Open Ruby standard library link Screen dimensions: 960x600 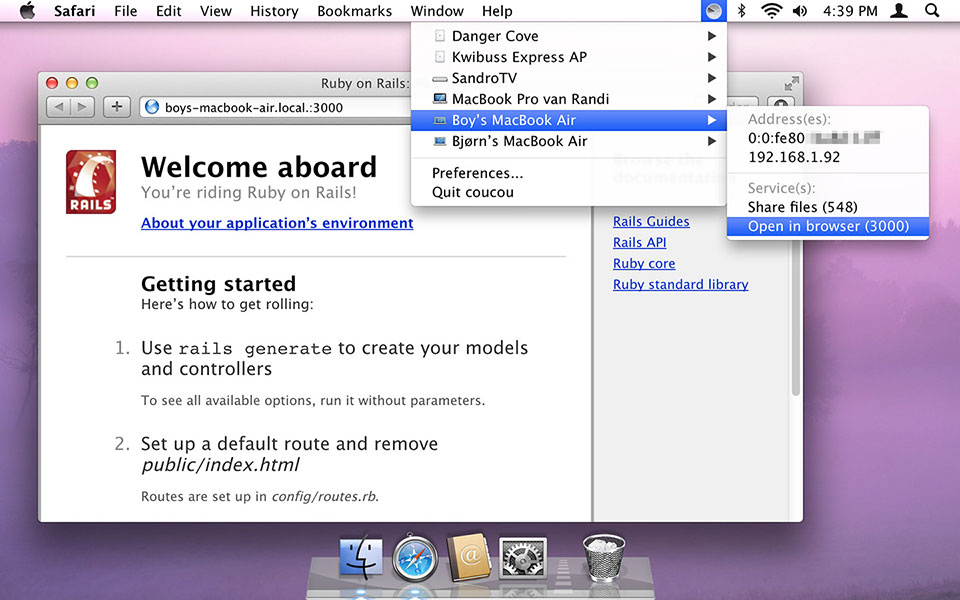click(680, 284)
